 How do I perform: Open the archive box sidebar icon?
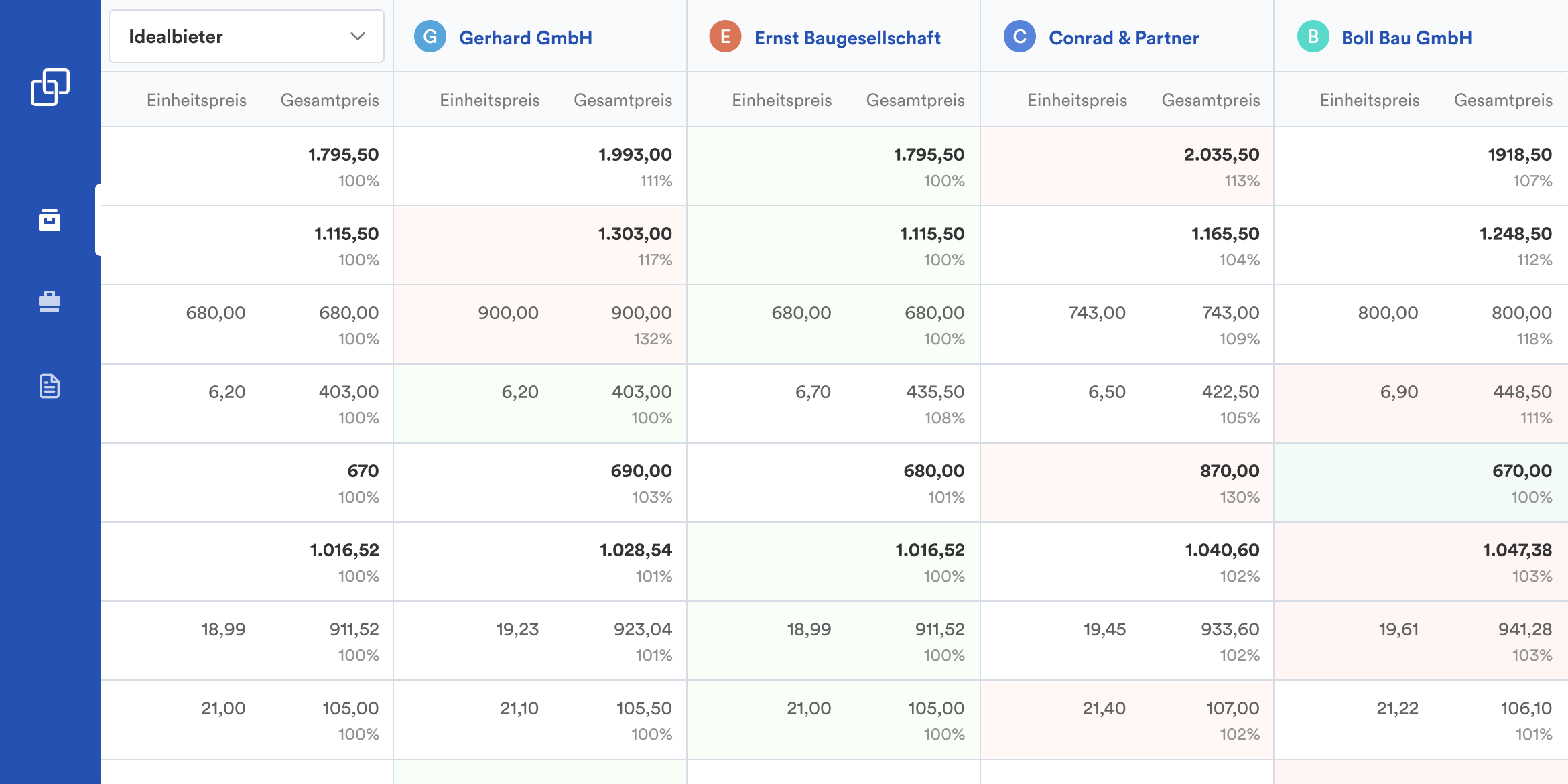click(50, 220)
